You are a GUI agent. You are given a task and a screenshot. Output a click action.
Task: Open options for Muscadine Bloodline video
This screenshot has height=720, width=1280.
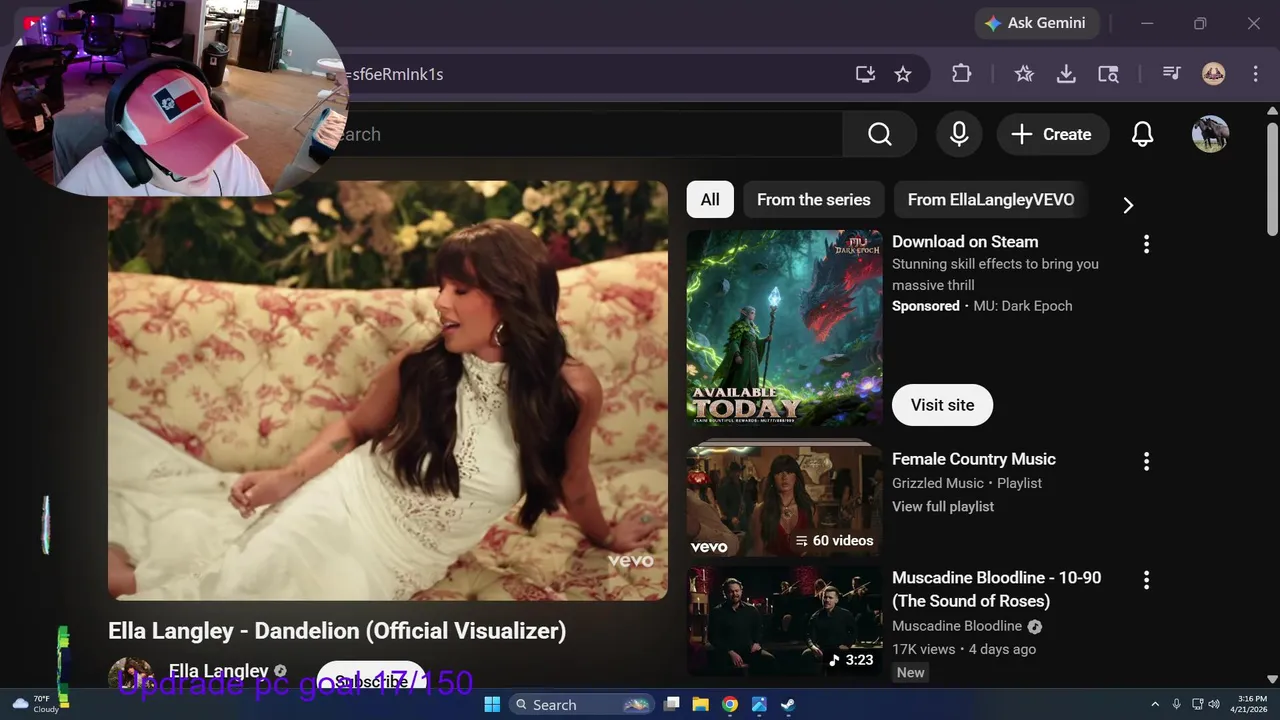click(x=1146, y=580)
